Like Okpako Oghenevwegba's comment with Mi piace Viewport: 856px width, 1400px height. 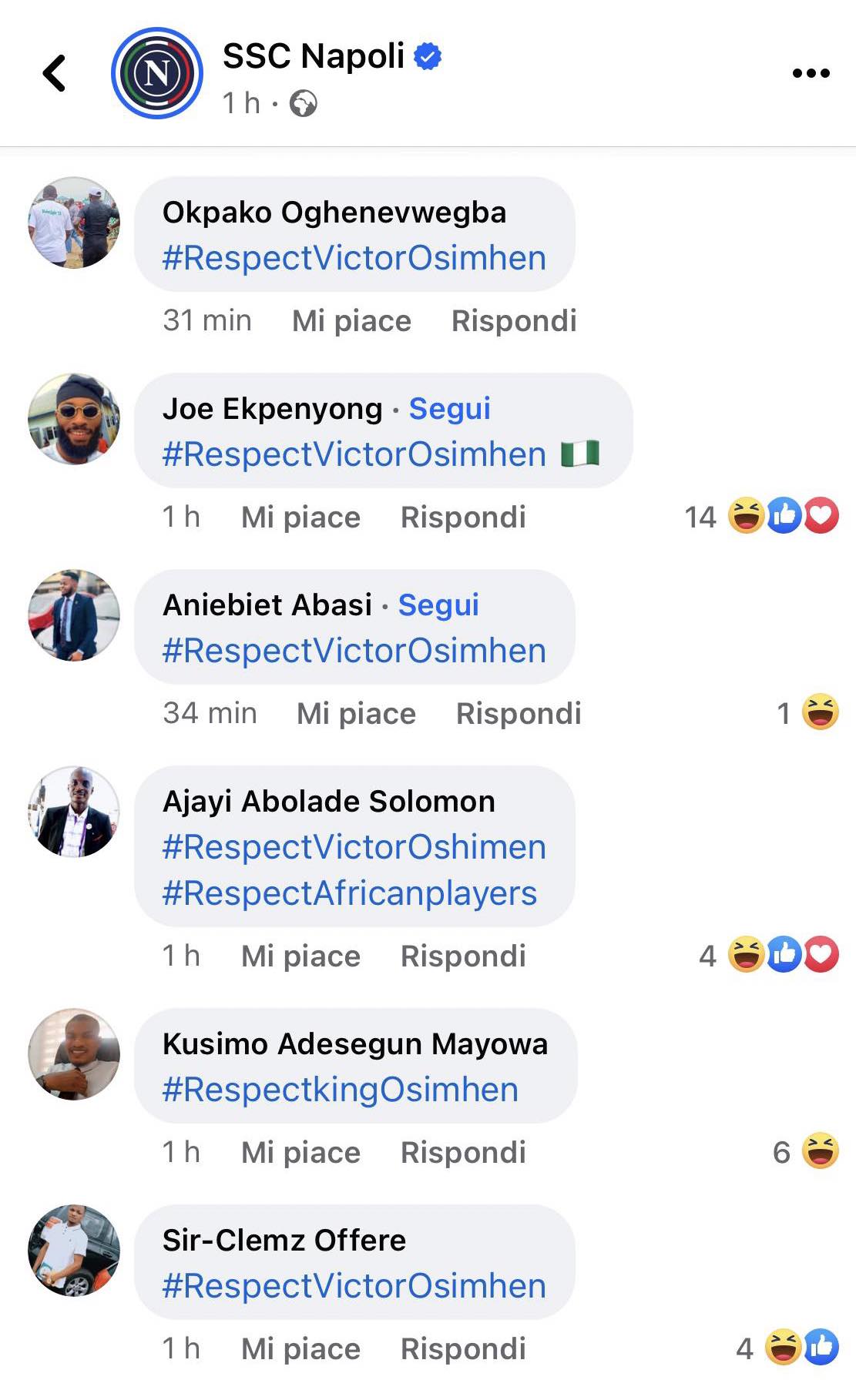point(351,321)
